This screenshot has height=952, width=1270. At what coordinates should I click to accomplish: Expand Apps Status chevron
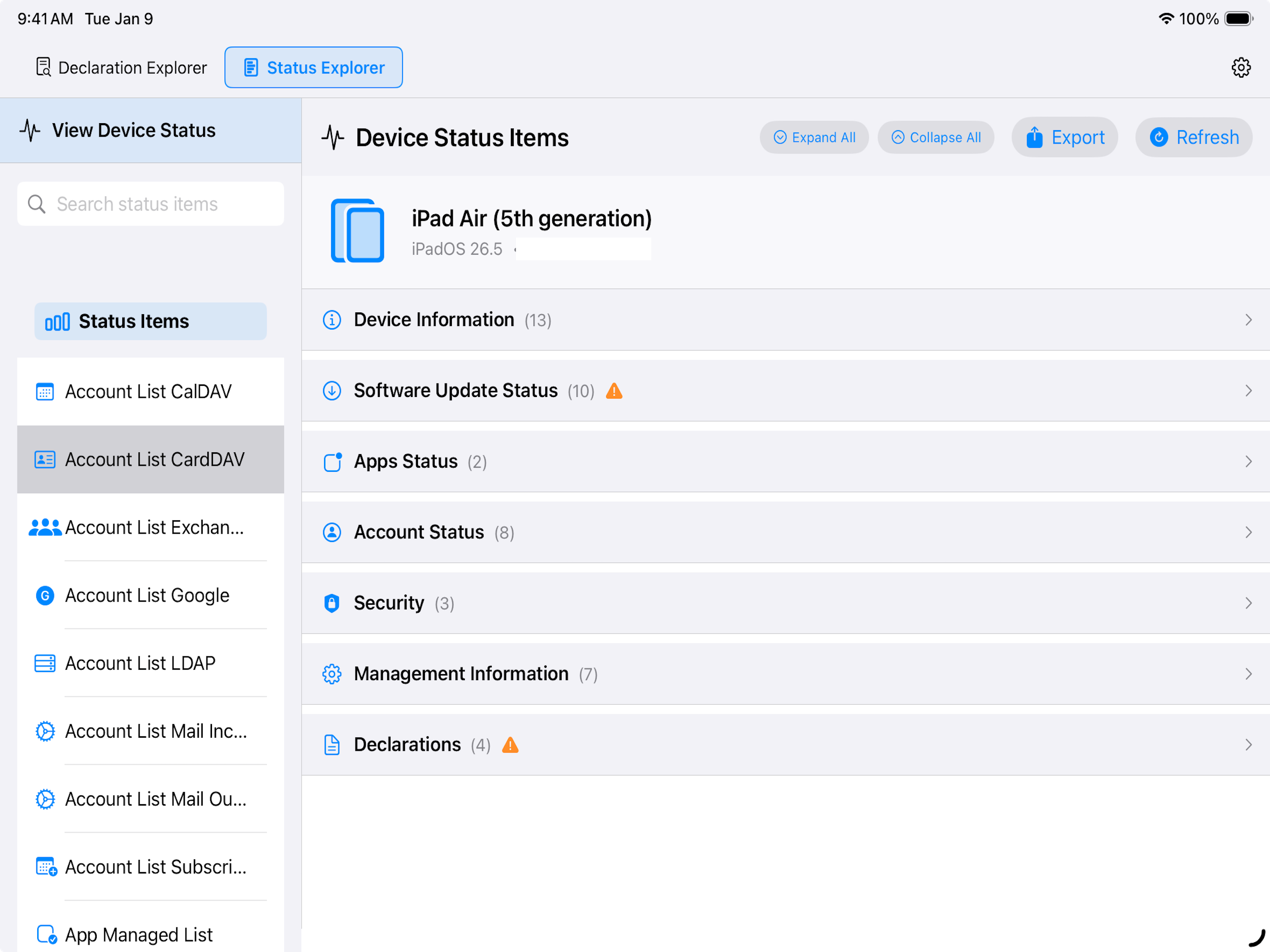click(x=1248, y=462)
